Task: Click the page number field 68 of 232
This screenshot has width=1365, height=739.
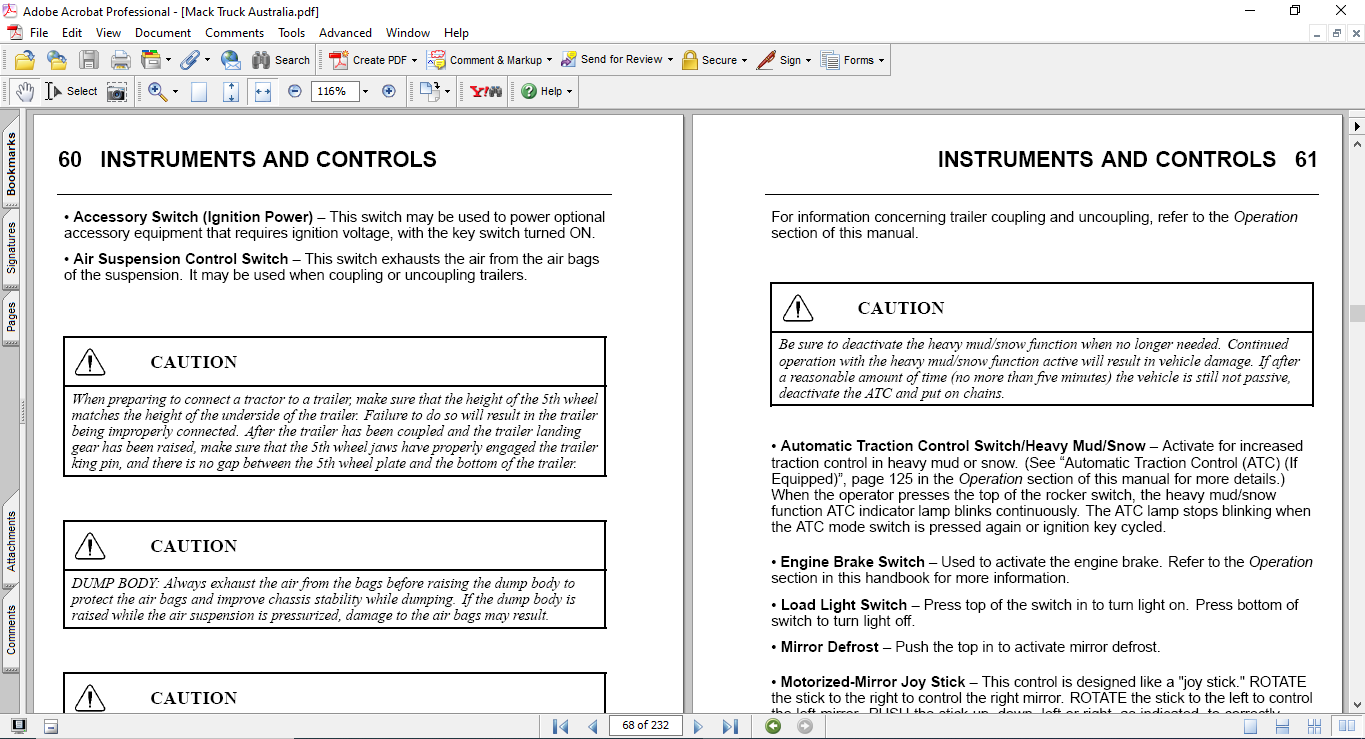Action: click(645, 726)
